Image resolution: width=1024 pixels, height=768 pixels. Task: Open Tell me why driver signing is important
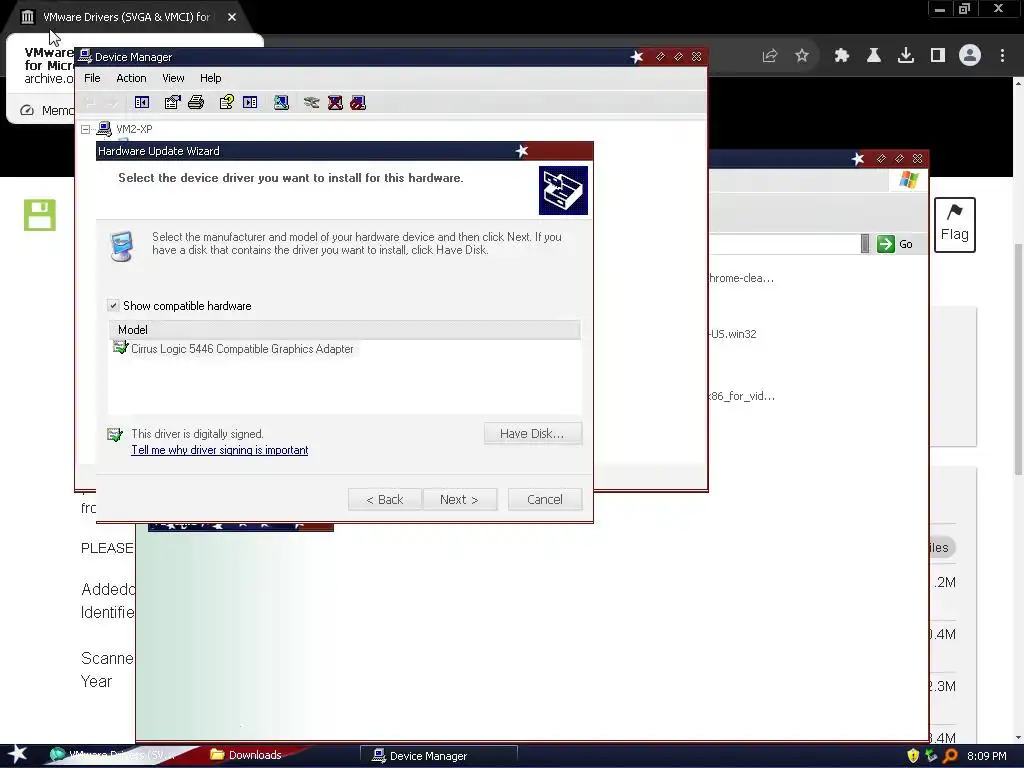(x=219, y=450)
